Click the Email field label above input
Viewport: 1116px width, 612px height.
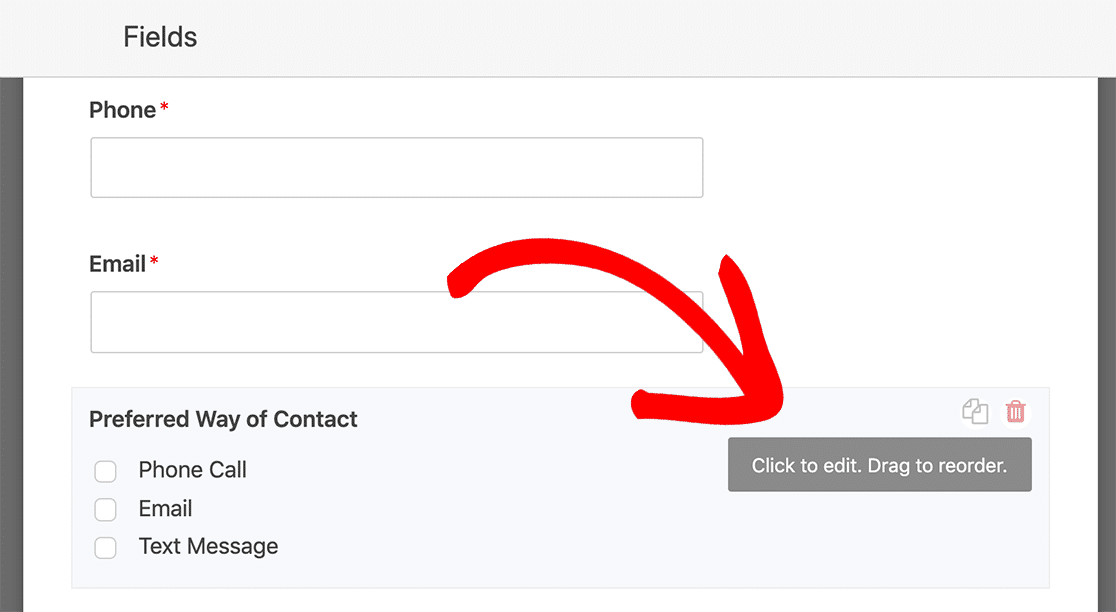click(x=117, y=264)
